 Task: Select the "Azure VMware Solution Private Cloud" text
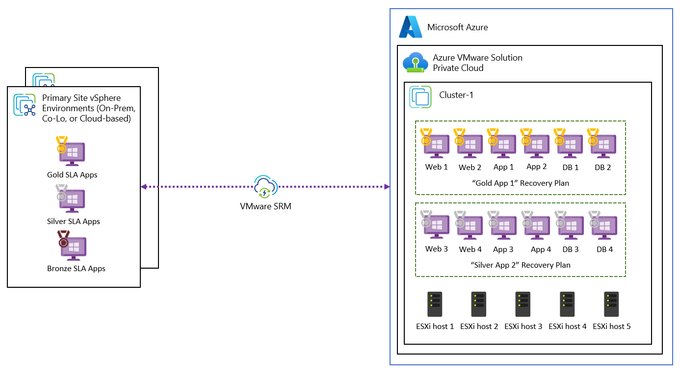tap(477, 62)
